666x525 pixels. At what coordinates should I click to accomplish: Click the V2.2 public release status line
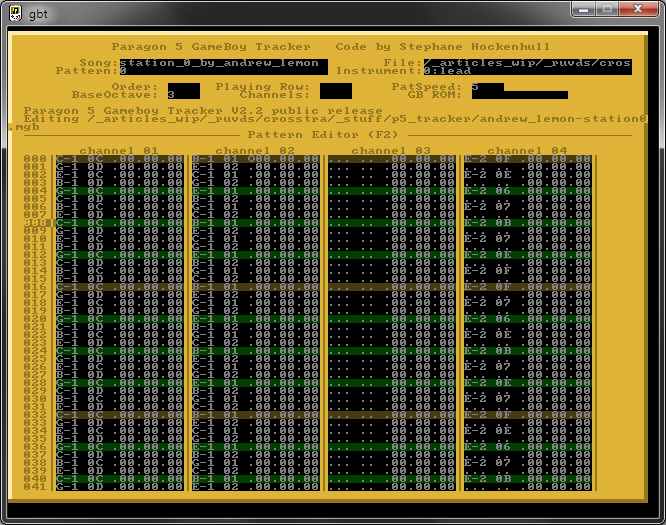coord(203,111)
